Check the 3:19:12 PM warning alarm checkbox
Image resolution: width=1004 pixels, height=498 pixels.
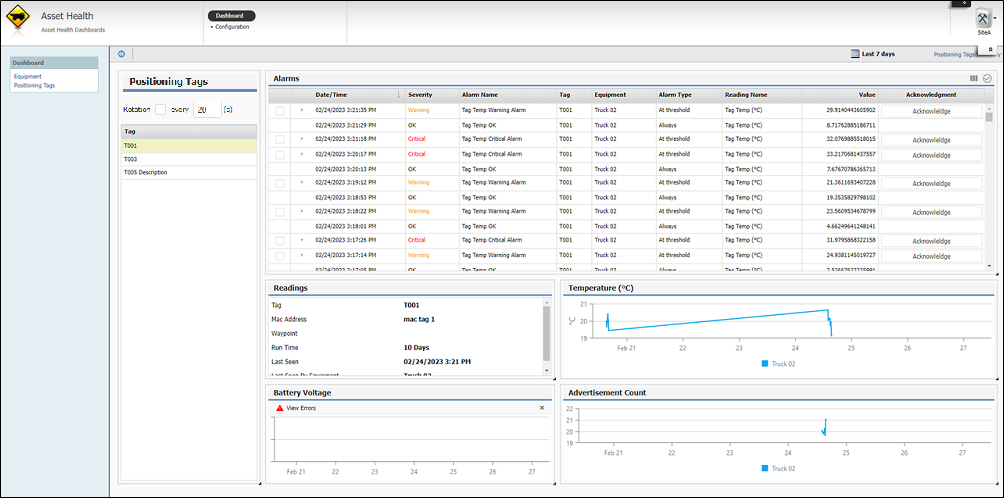click(x=280, y=183)
